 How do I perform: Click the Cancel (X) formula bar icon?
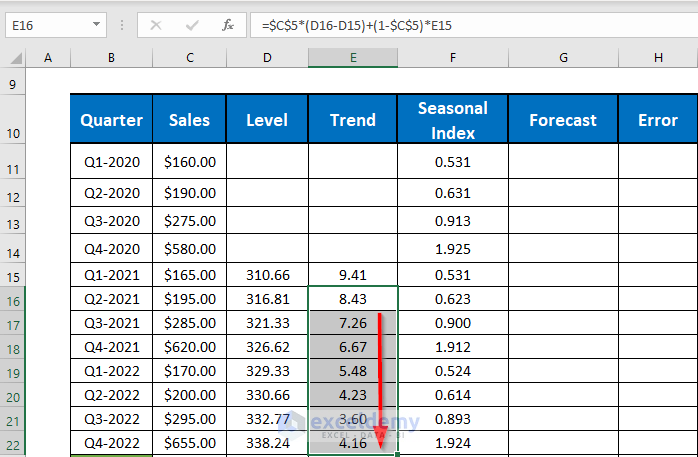(x=156, y=24)
